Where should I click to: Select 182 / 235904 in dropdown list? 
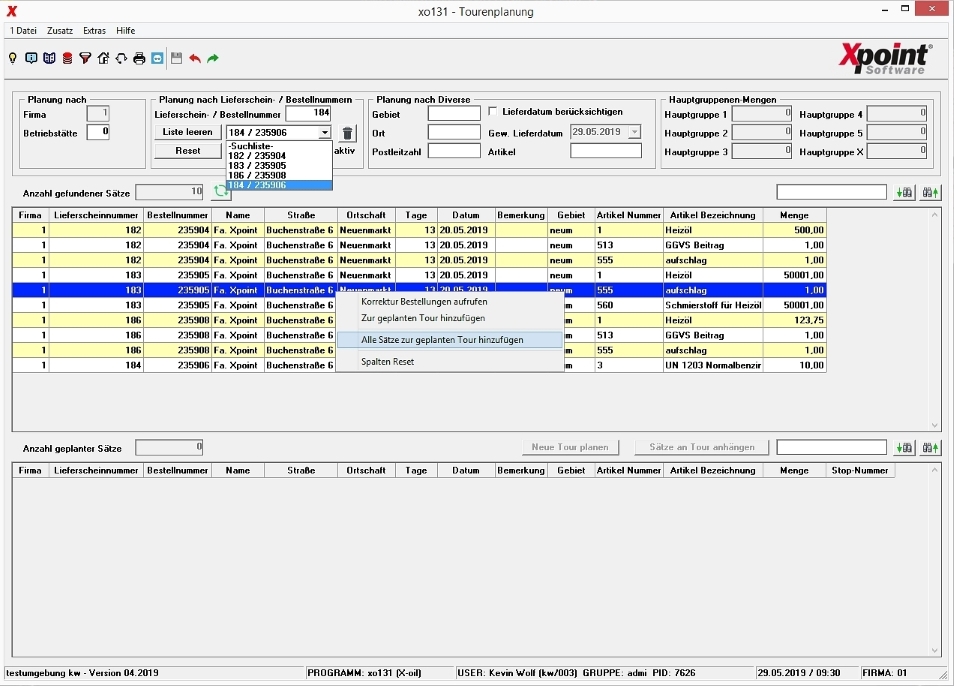tap(279, 156)
